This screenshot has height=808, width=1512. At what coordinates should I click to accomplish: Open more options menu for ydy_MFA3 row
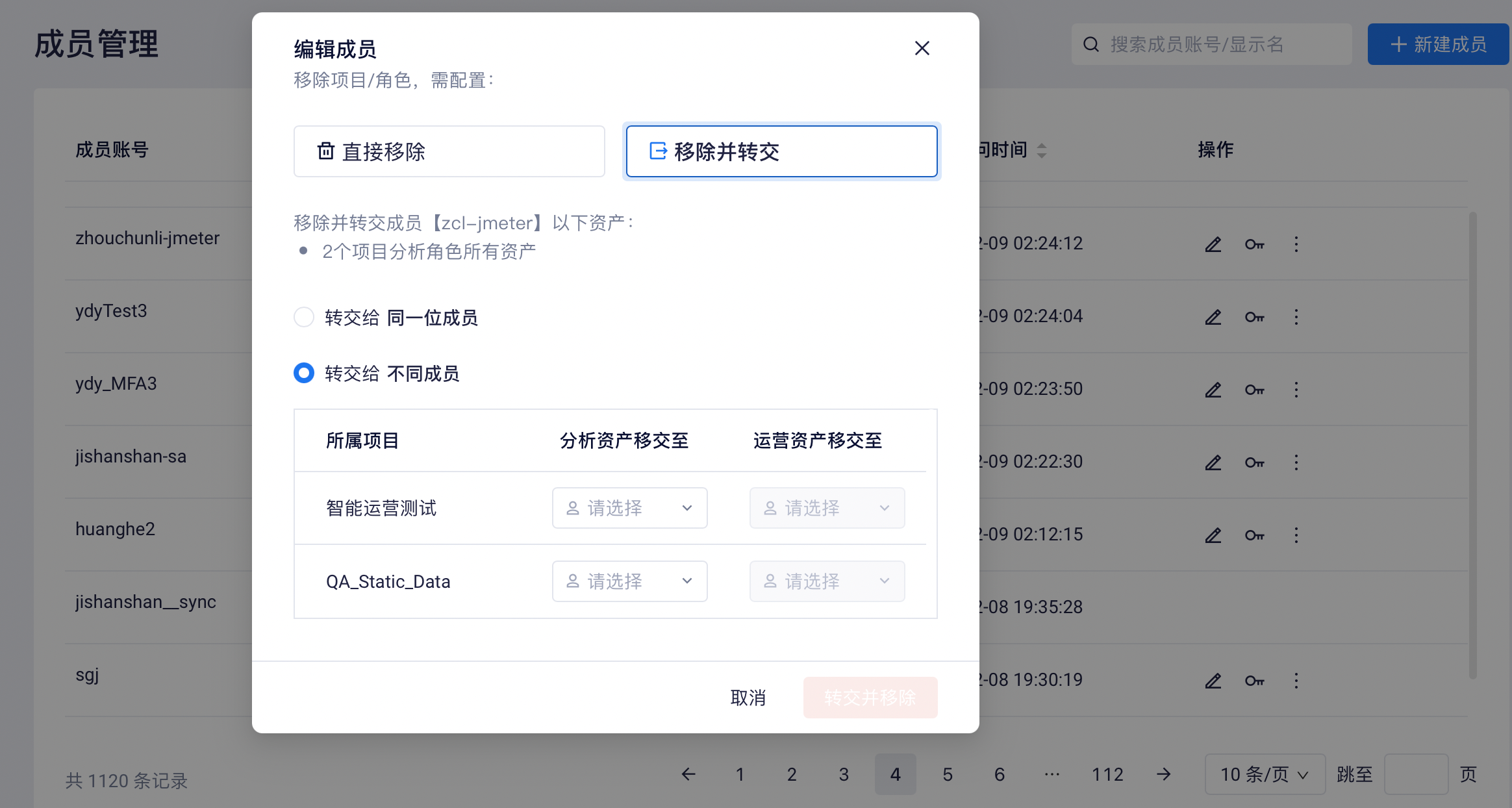point(1296,390)
